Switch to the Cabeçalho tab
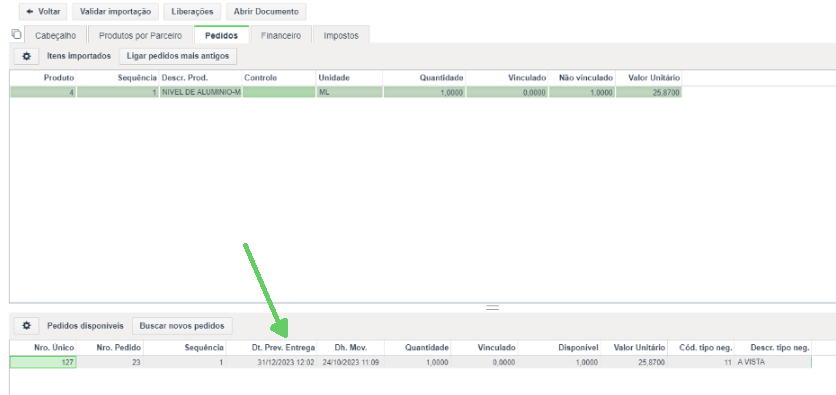Viewport: 836px width, 395px height. (x=55, y=36)
